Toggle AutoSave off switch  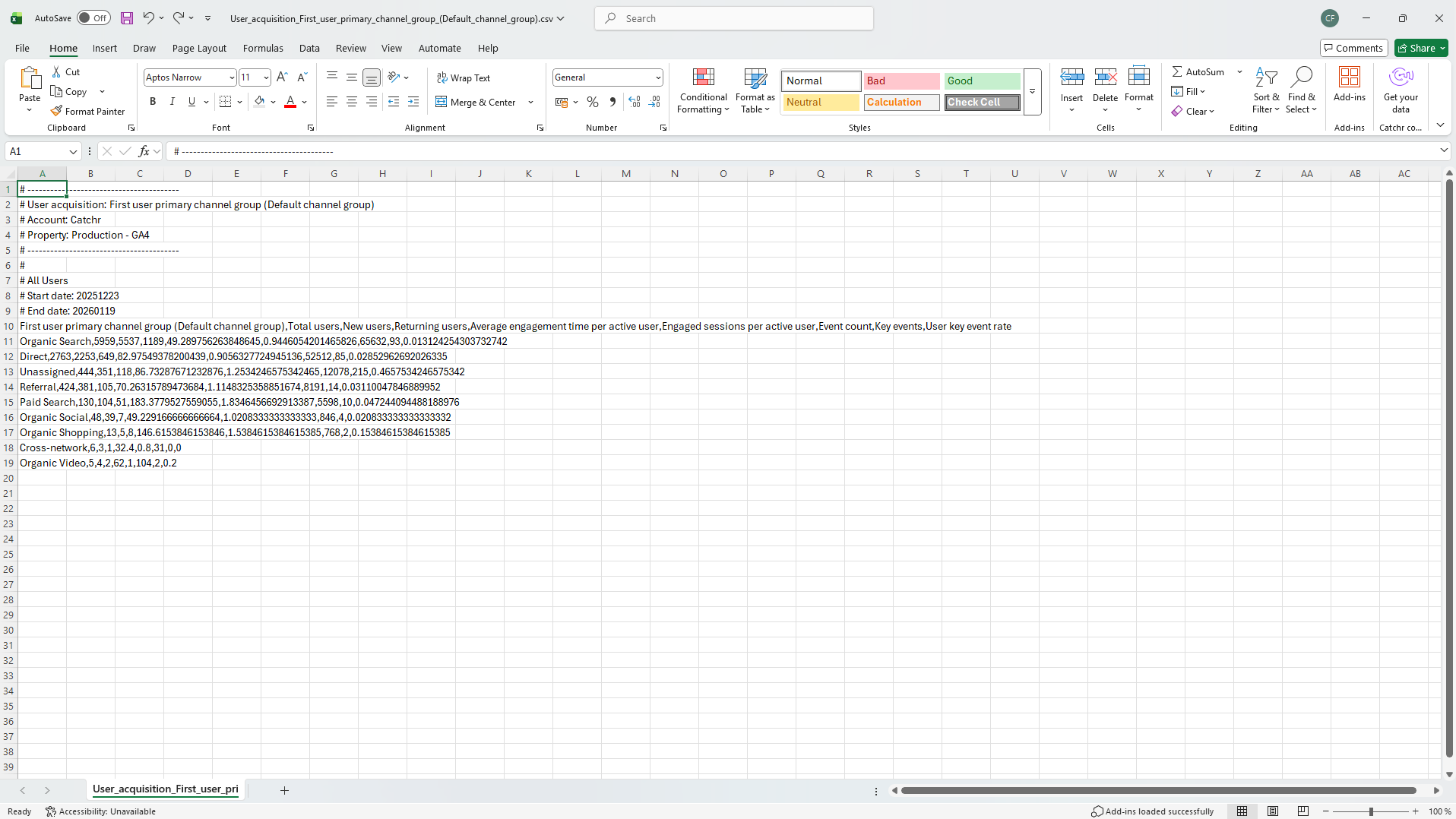click(x=93, y=17)
